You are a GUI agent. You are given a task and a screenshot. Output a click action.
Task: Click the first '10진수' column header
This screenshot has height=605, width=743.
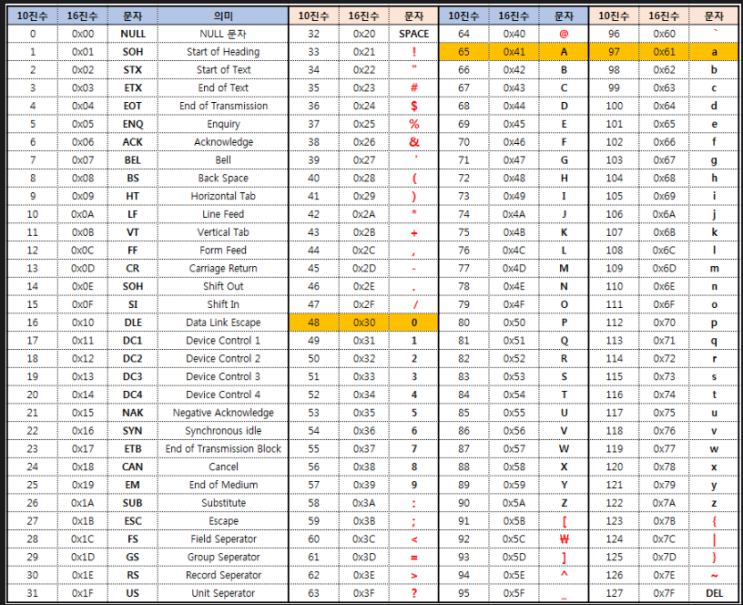tap(32, 16)
